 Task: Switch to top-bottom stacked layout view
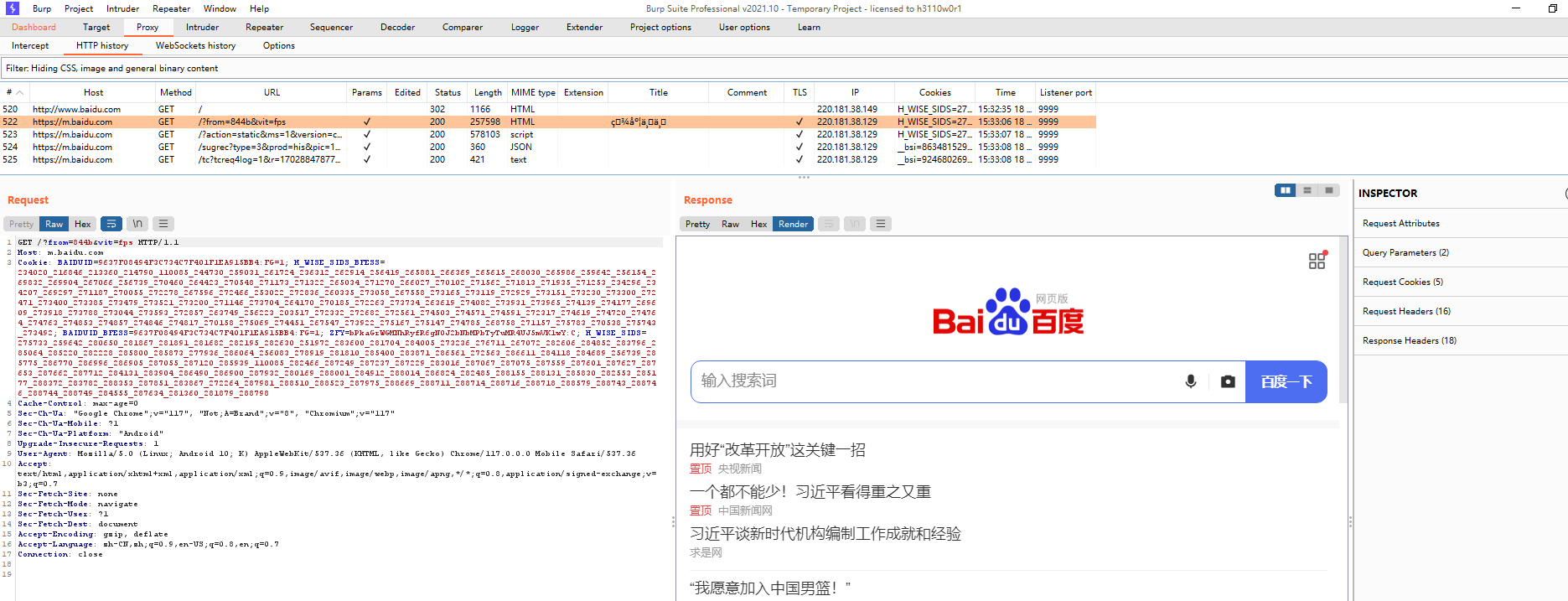tap(1307, 190)
